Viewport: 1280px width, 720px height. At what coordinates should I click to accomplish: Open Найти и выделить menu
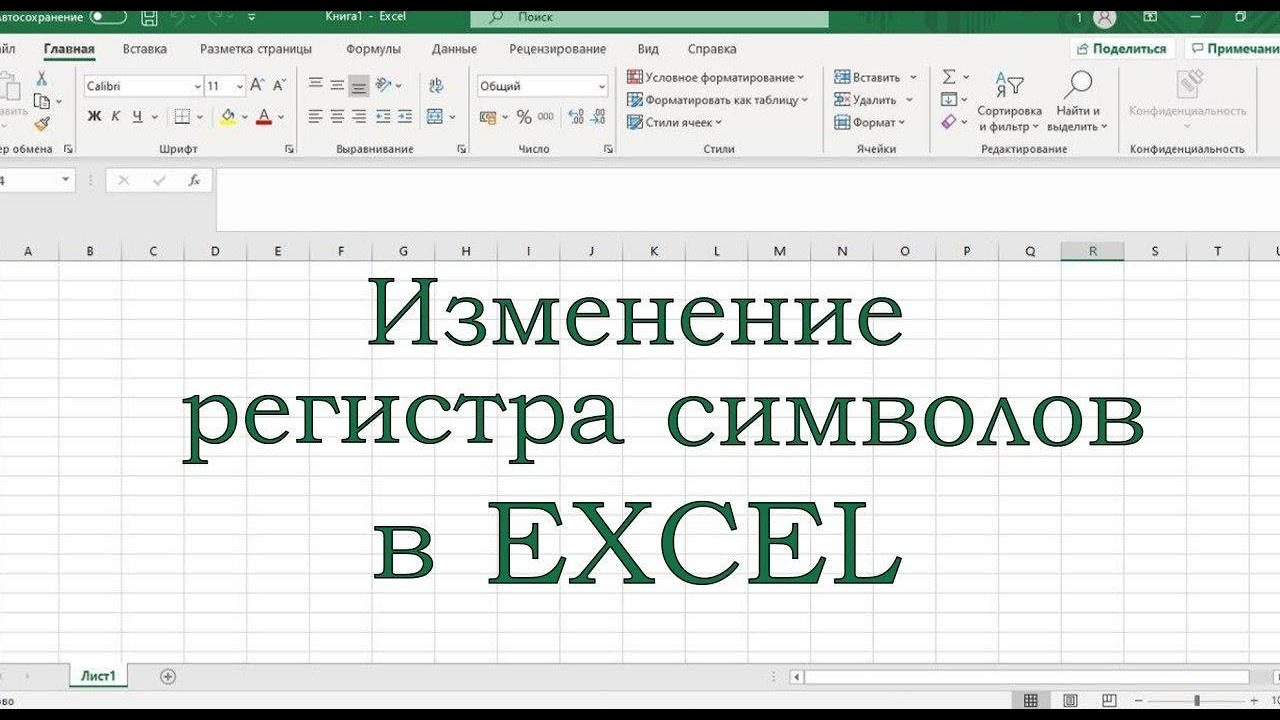(1078, 102)
